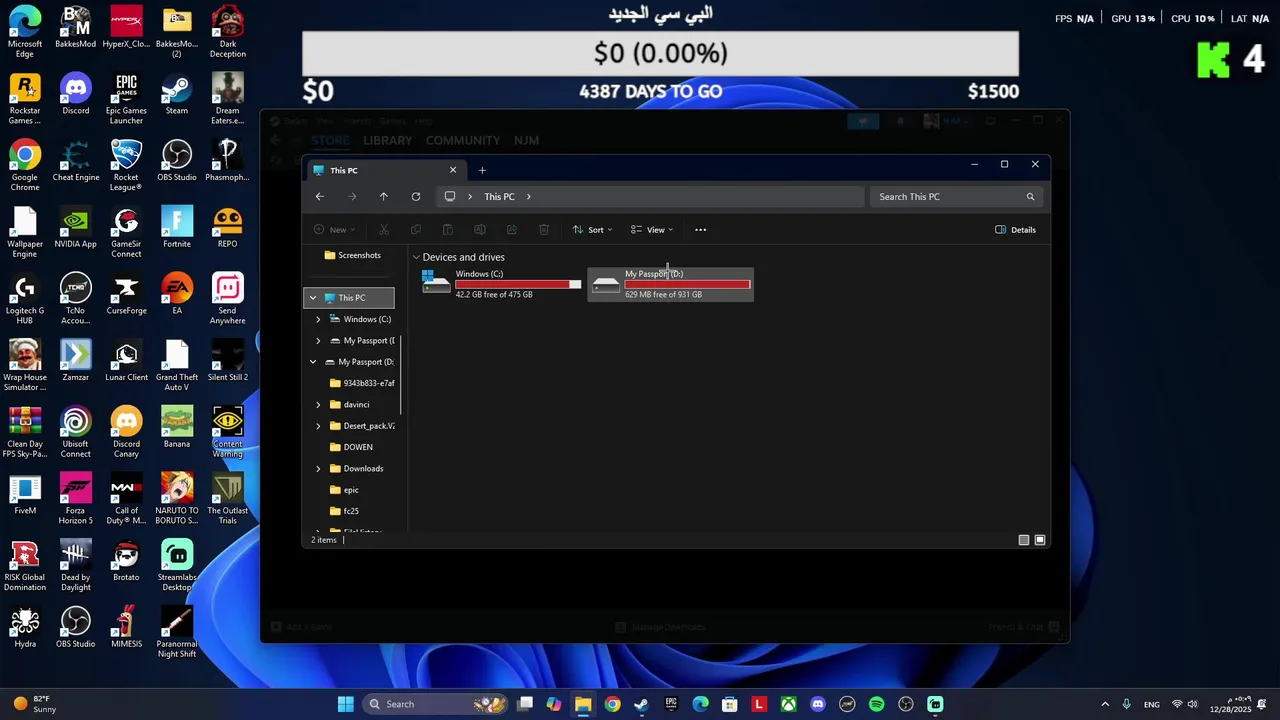Viewport: 1280px width, 720px height.
Task: Select Ubisoft Connect desktop icon
Action: click(76, 432)
